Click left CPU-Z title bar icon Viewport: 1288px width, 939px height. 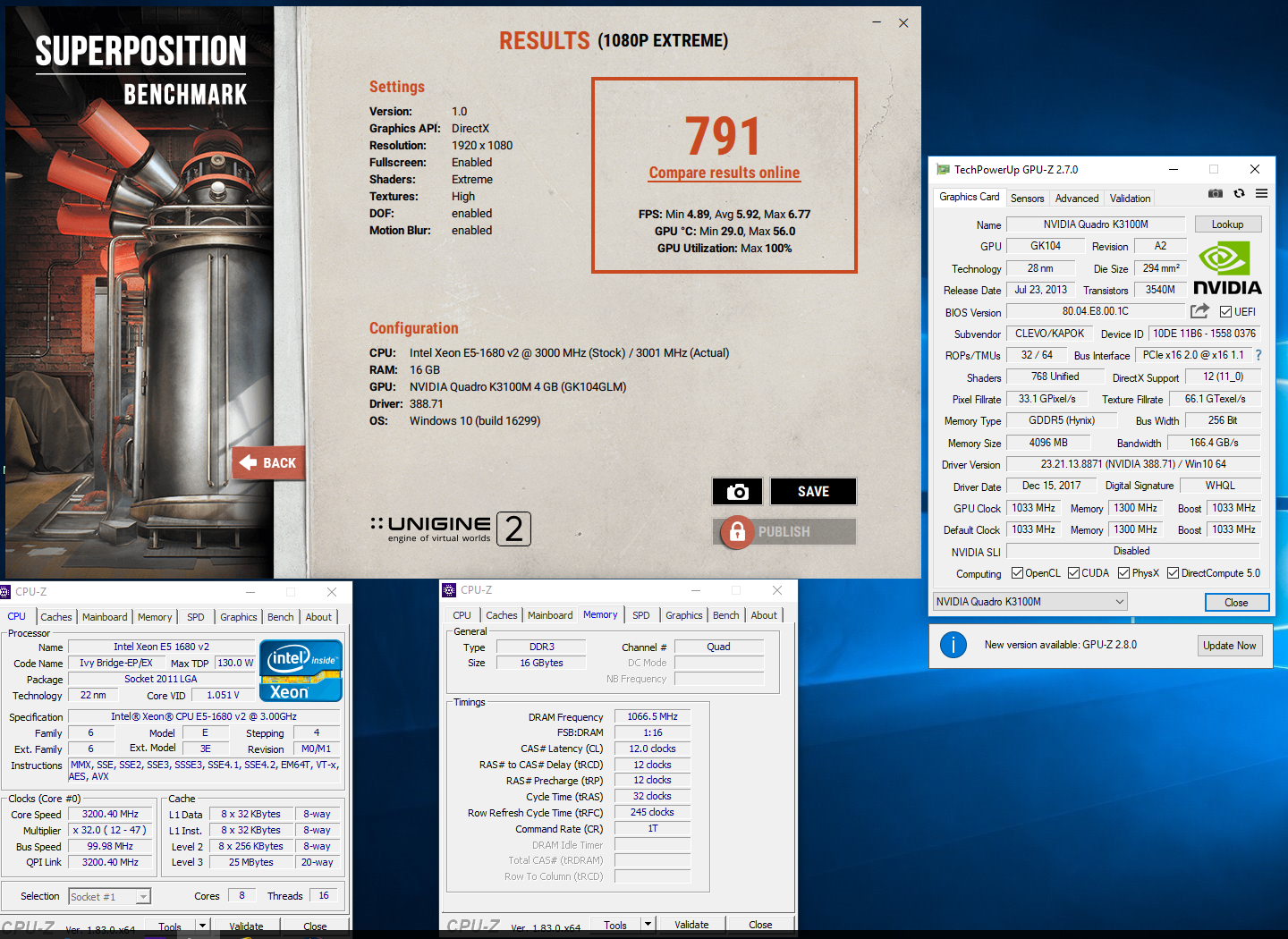point(5,592)
